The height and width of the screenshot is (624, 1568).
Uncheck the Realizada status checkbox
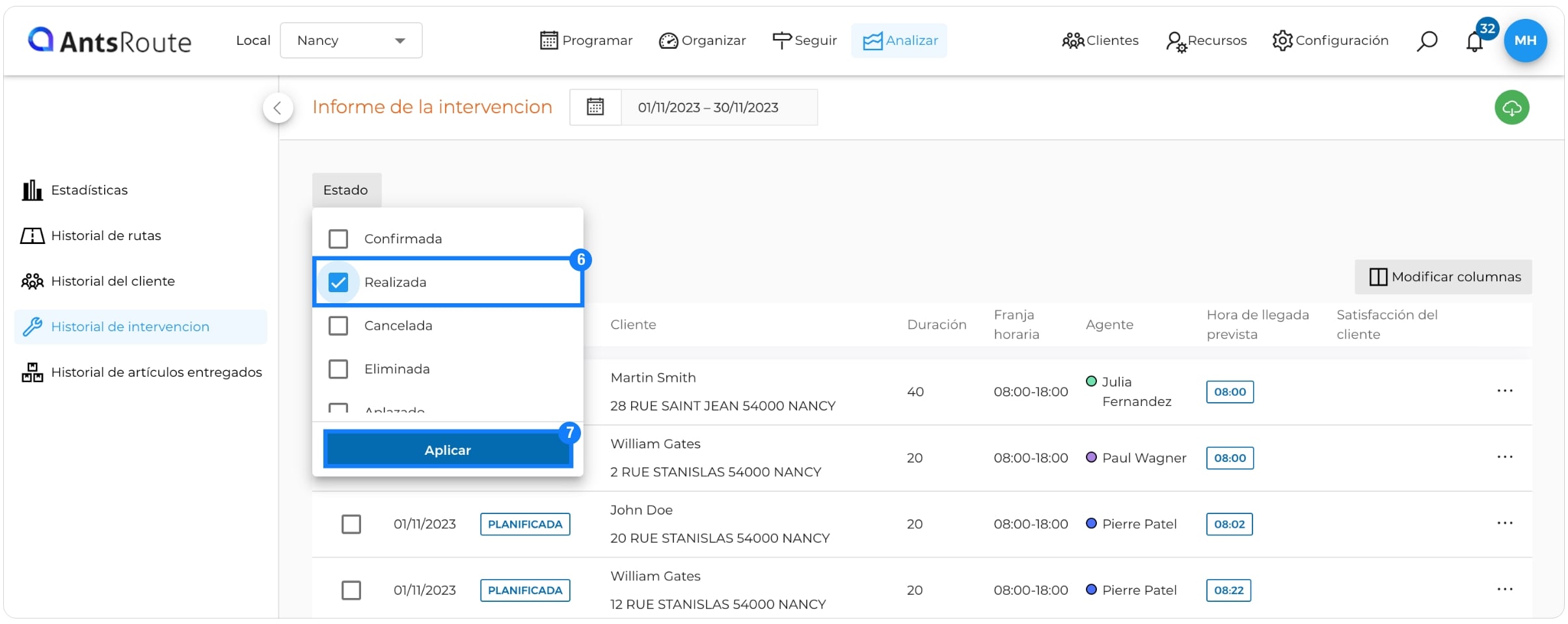click(x=338, y=282)
